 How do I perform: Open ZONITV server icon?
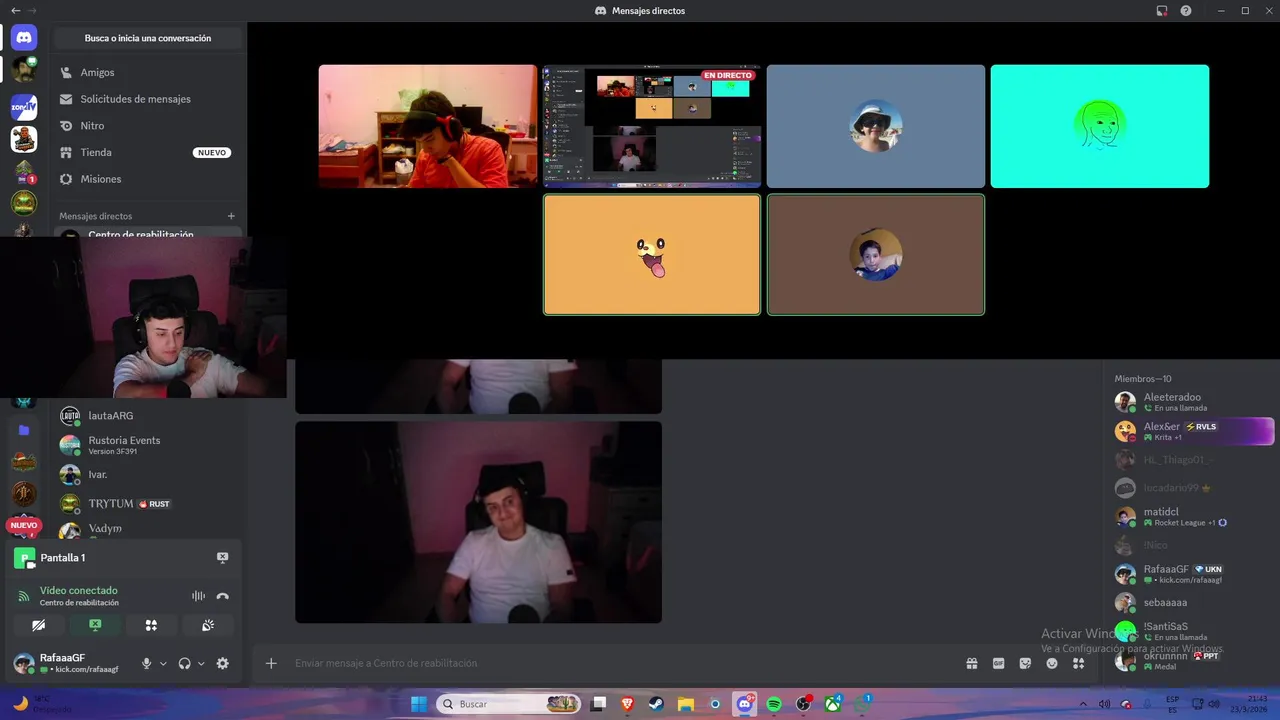point(24,106)
